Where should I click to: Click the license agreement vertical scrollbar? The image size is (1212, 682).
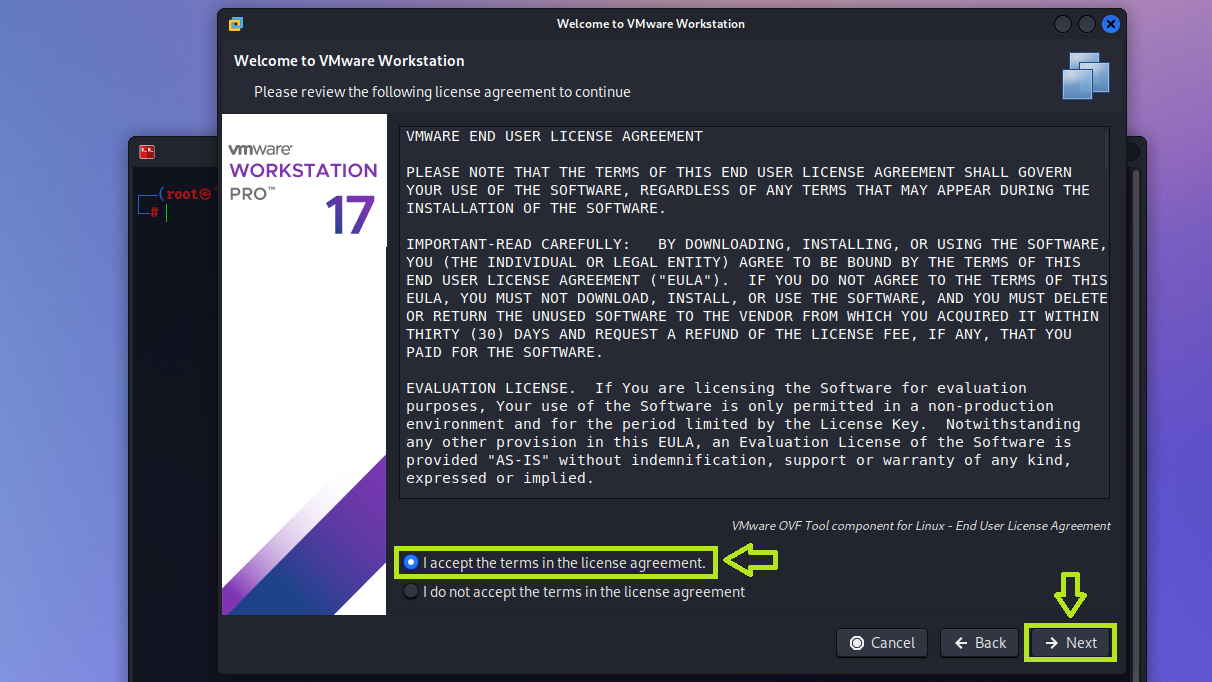coord(1105,150)
